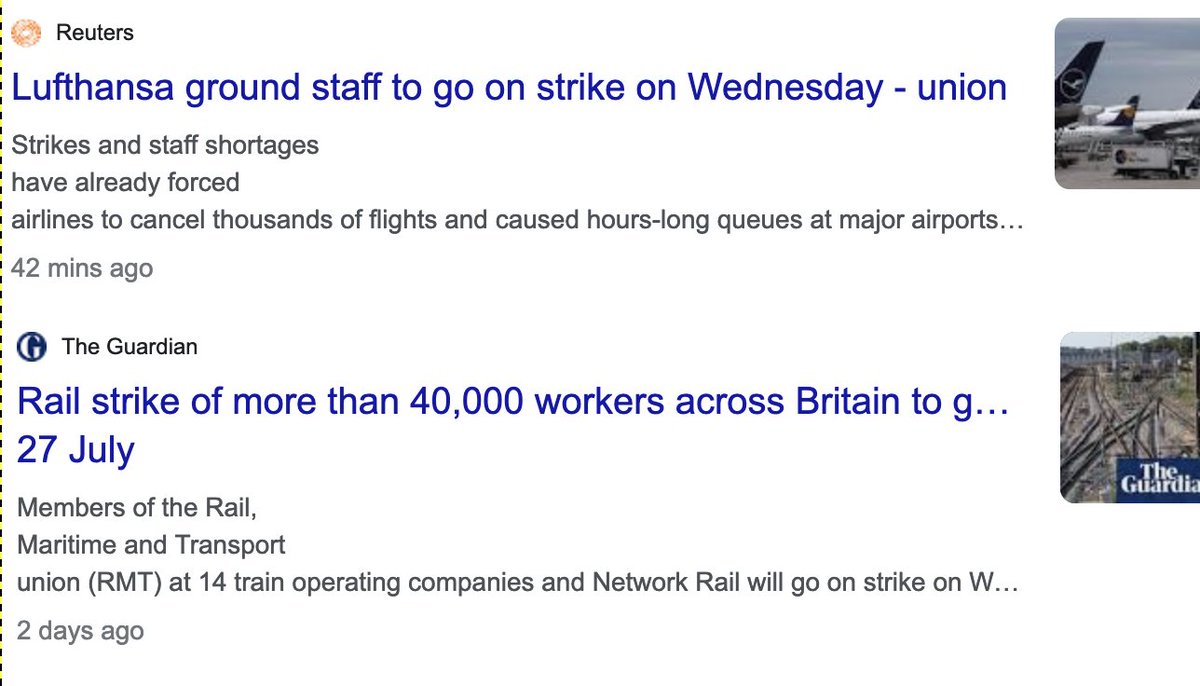Open the Lufthansa ground staff strike headline
1200x686 pixels.
click(x=508, y=88)
